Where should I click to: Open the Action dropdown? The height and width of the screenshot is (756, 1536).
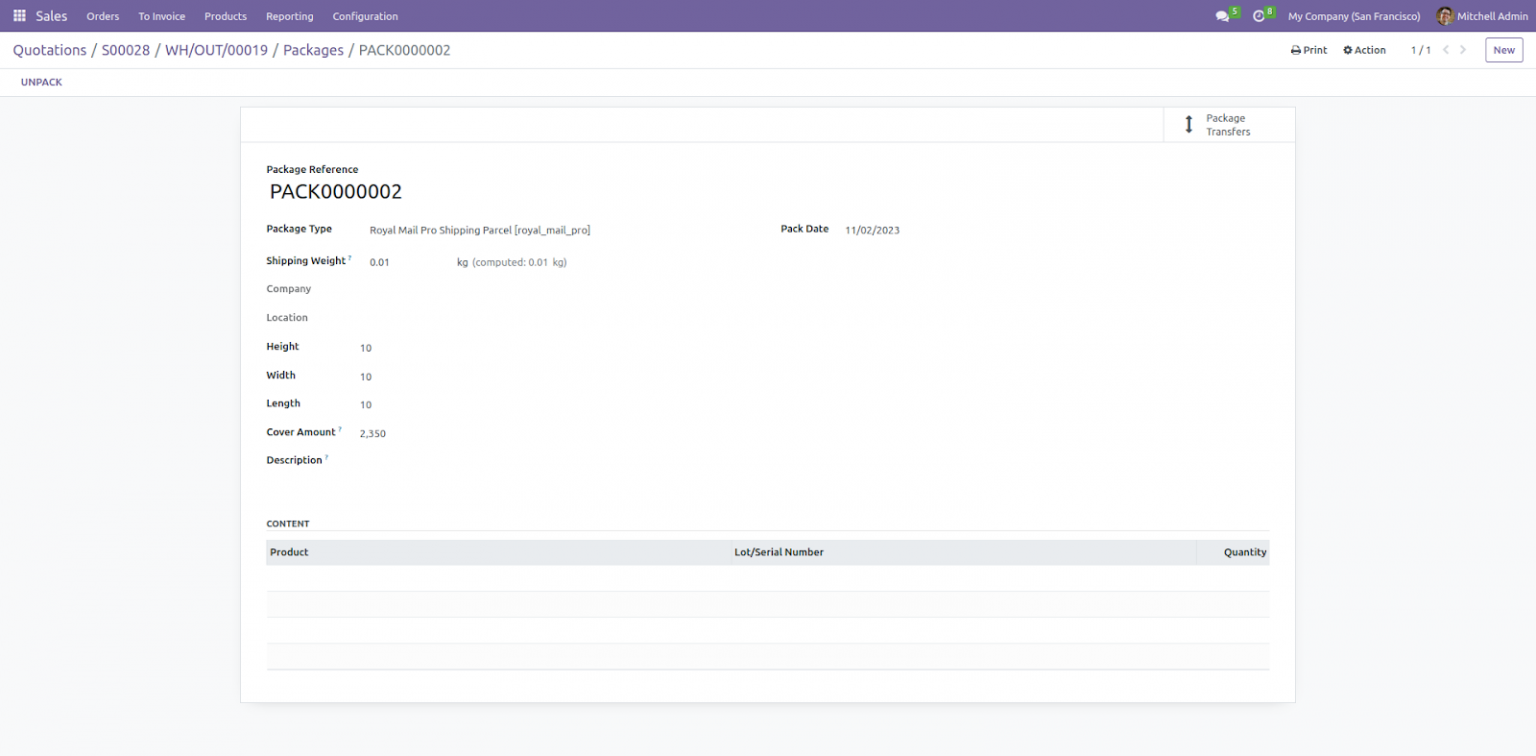pyautogui.click(x=1364, y=50)
